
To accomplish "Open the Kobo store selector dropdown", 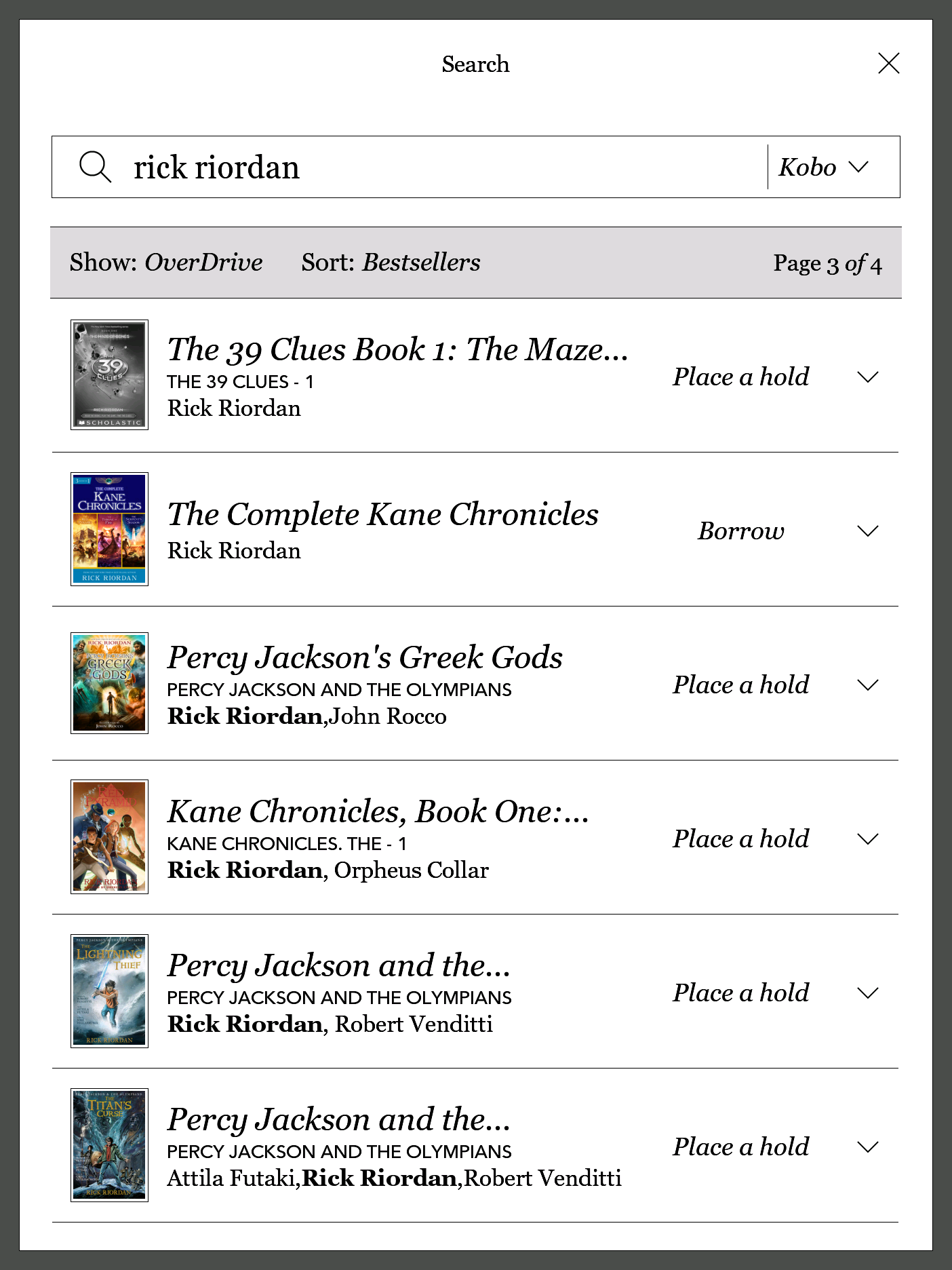I will 824,167.
